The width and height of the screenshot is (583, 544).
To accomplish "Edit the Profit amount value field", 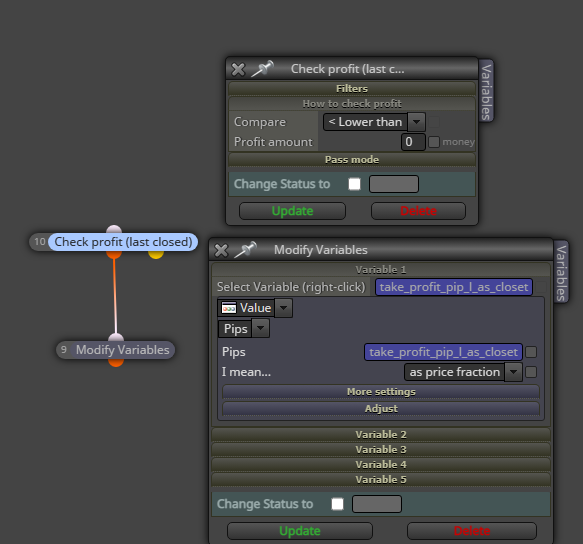I will [x=413, y=142].
